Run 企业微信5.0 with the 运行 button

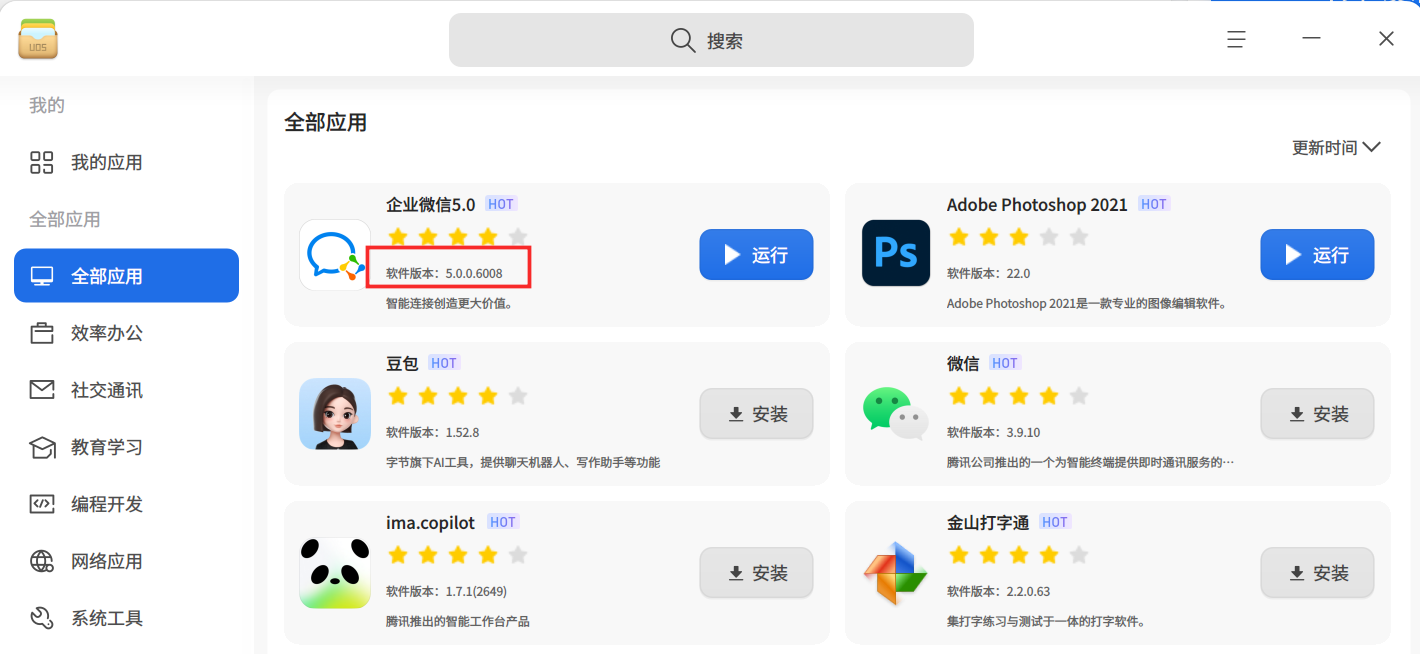(756, 255)
